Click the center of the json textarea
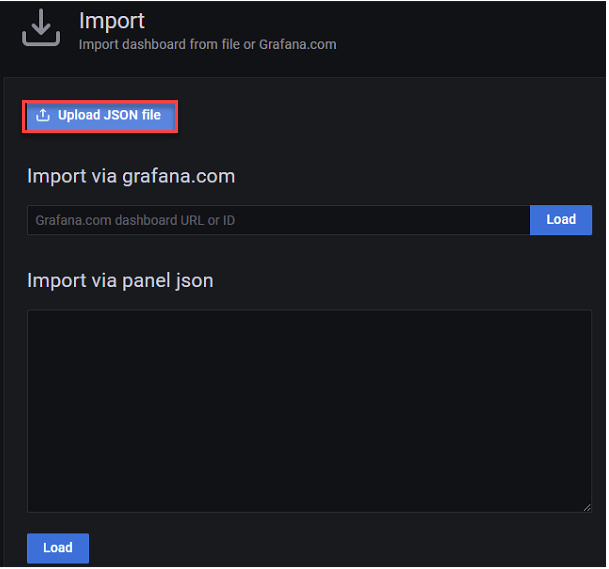 tap(309, 411)
